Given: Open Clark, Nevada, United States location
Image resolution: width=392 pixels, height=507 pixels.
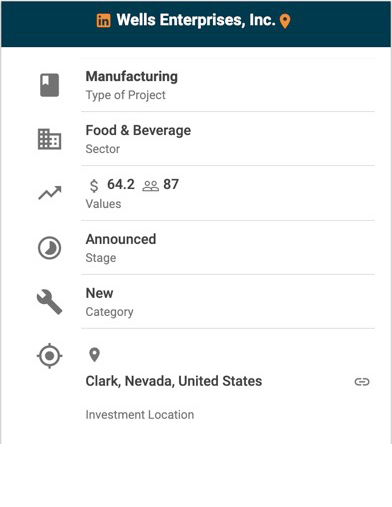Looking at the screenshot, I should click(x=174, y=381).
